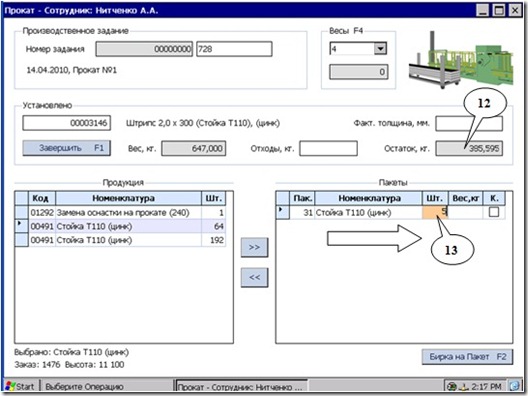528x396 pixels.
Task: Click the tray icon right of the clock
Action: click(x=515, y=386)
